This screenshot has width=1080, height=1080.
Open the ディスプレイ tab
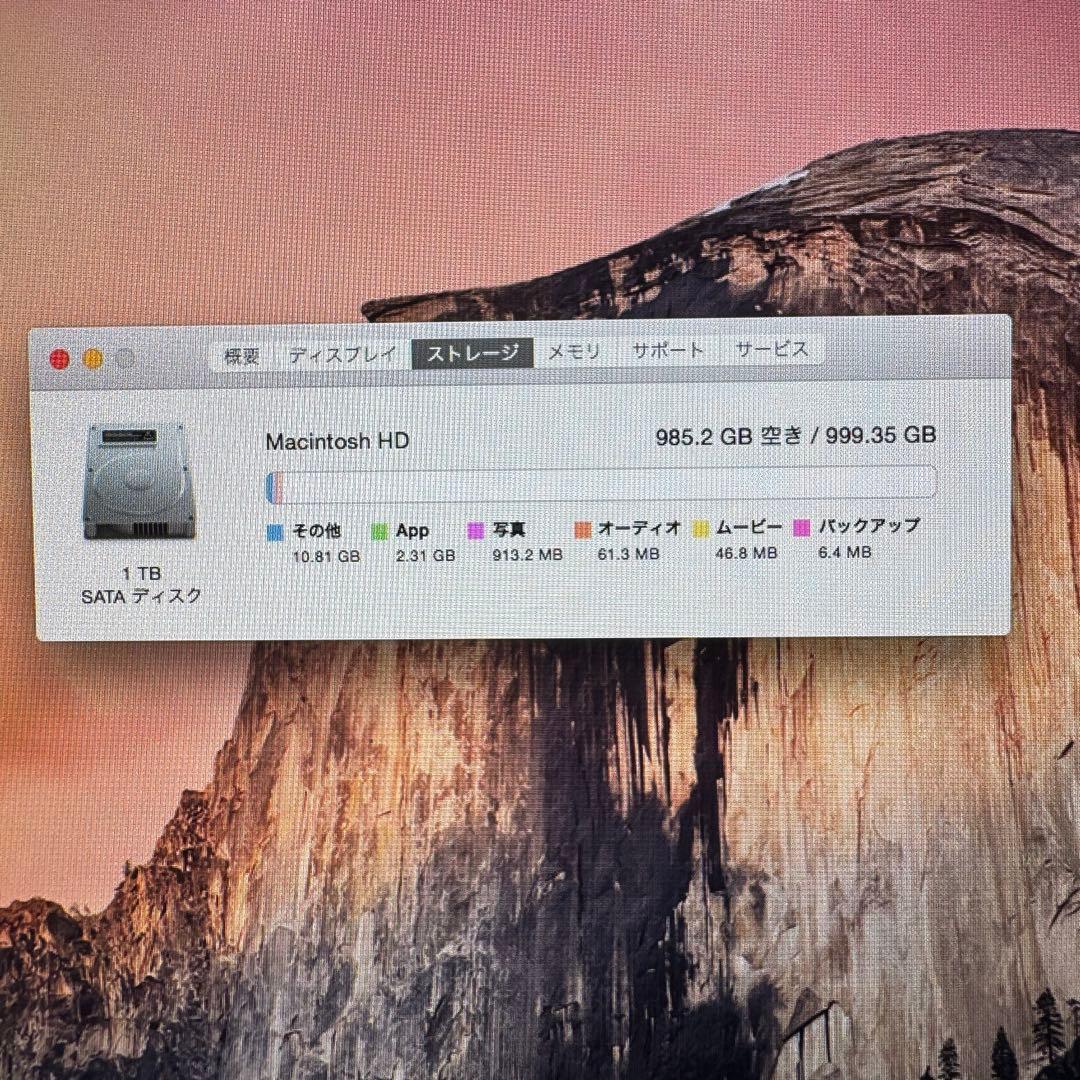[x=342, y=351]
